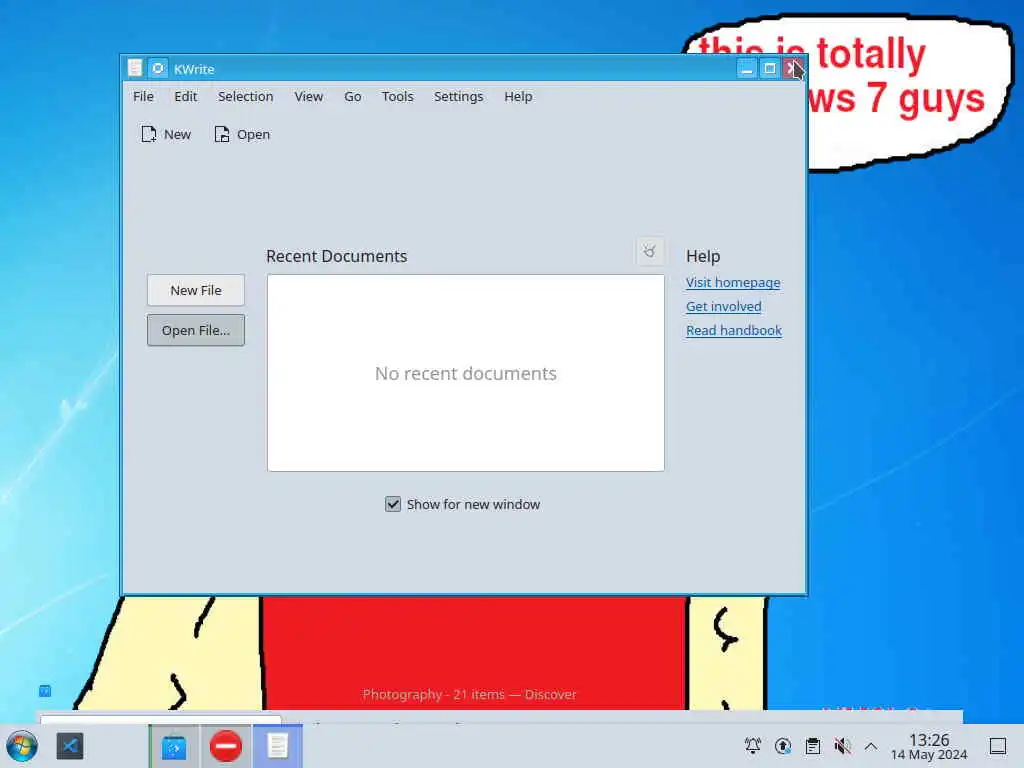Open the Visit homepage link
The height and width of the screenshot is (768, 1024).
[x=733, y=283]
